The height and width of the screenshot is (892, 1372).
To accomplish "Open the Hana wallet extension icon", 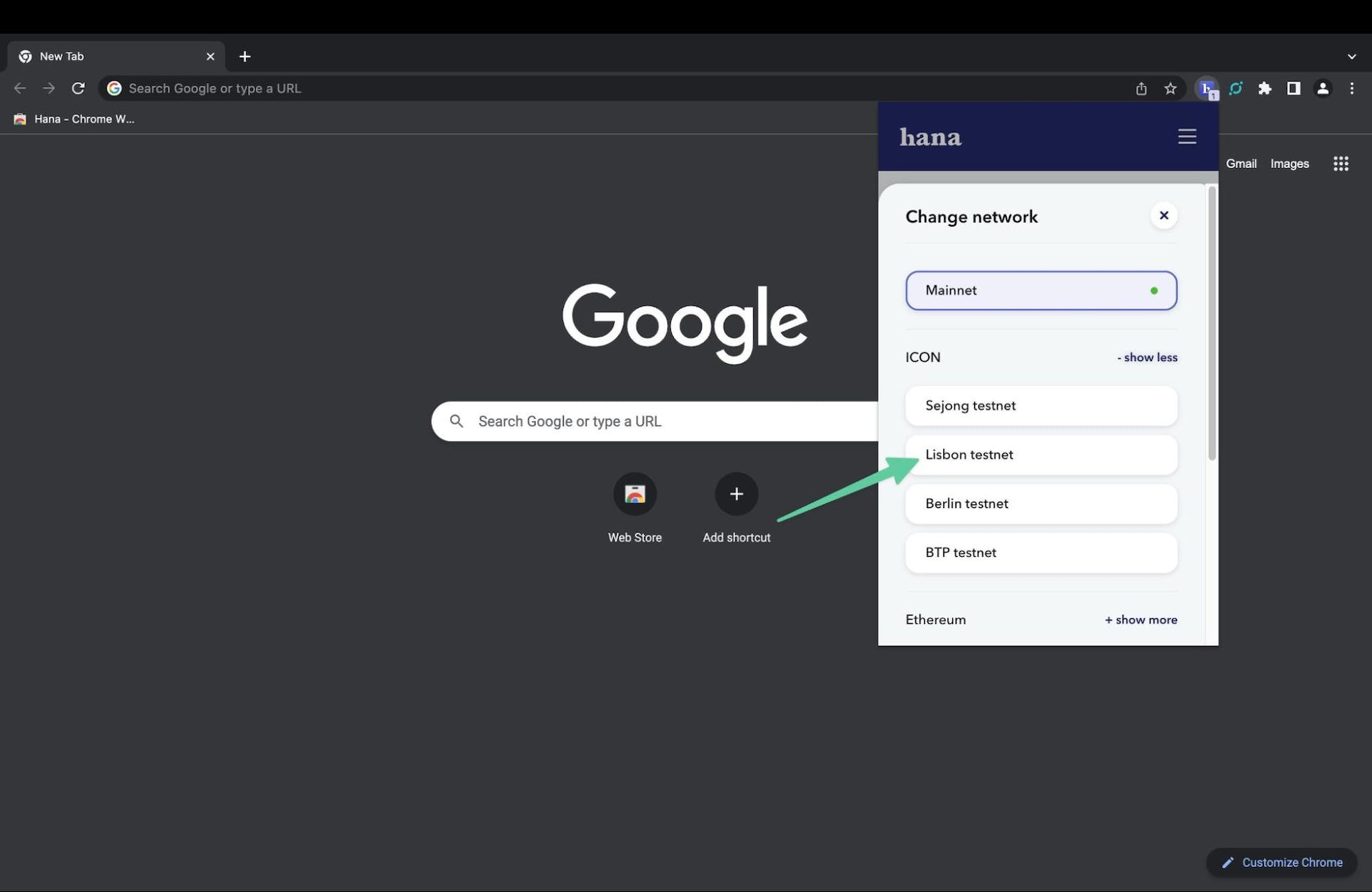I will [x=1207, y=89].
